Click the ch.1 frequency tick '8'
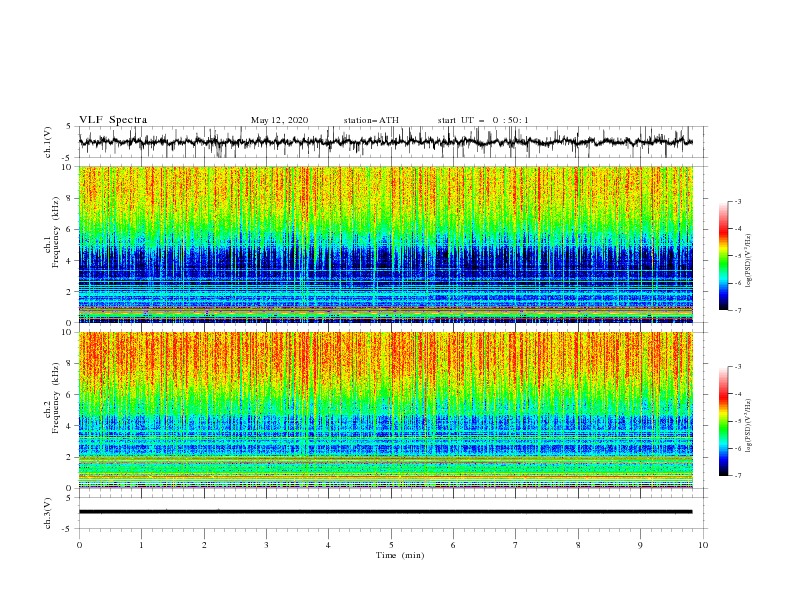The height and width of the screenshot is (612, 792). pyautogui.click(x=69, y=198)
